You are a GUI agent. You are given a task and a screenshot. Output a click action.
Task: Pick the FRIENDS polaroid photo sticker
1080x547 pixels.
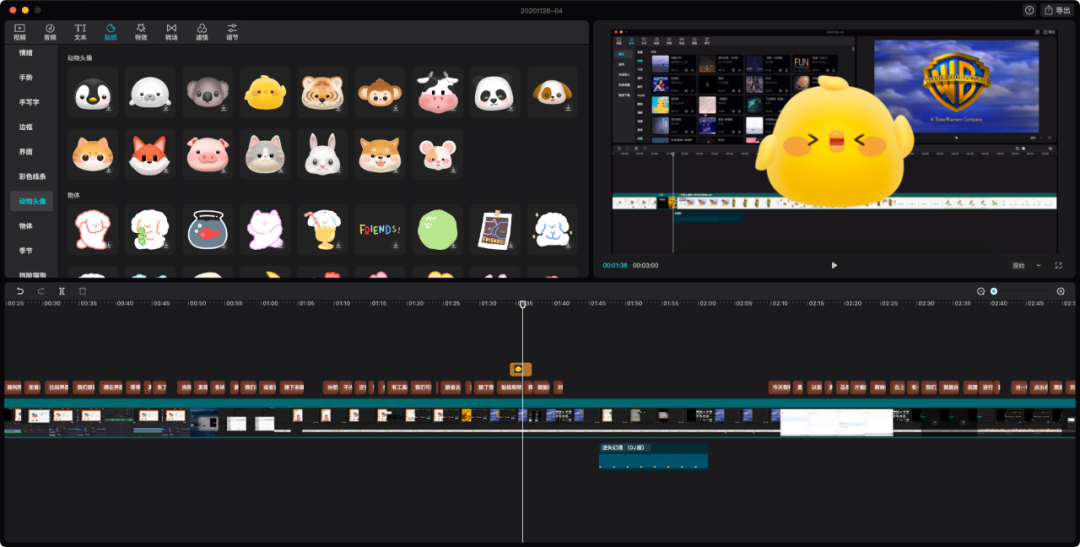pyautogui.click(x=495, y=229)
